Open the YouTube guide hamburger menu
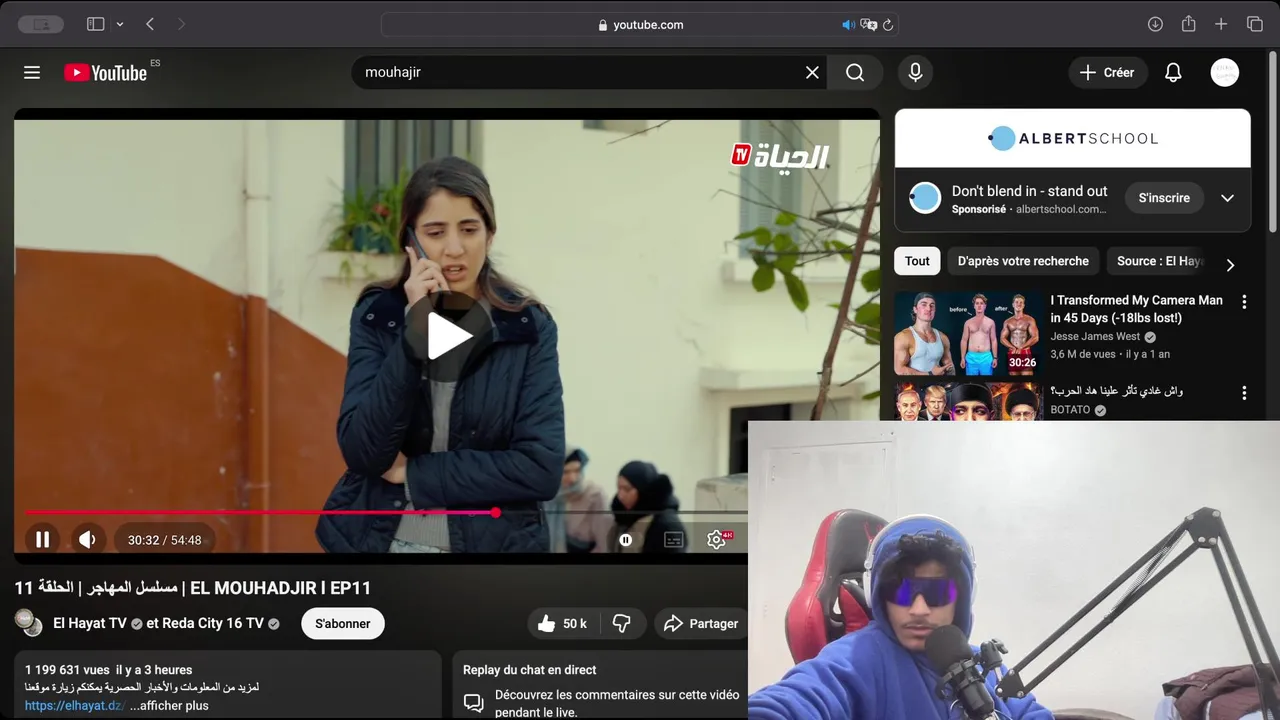This screenshot has width=1280, height=720. coord(32,72)
